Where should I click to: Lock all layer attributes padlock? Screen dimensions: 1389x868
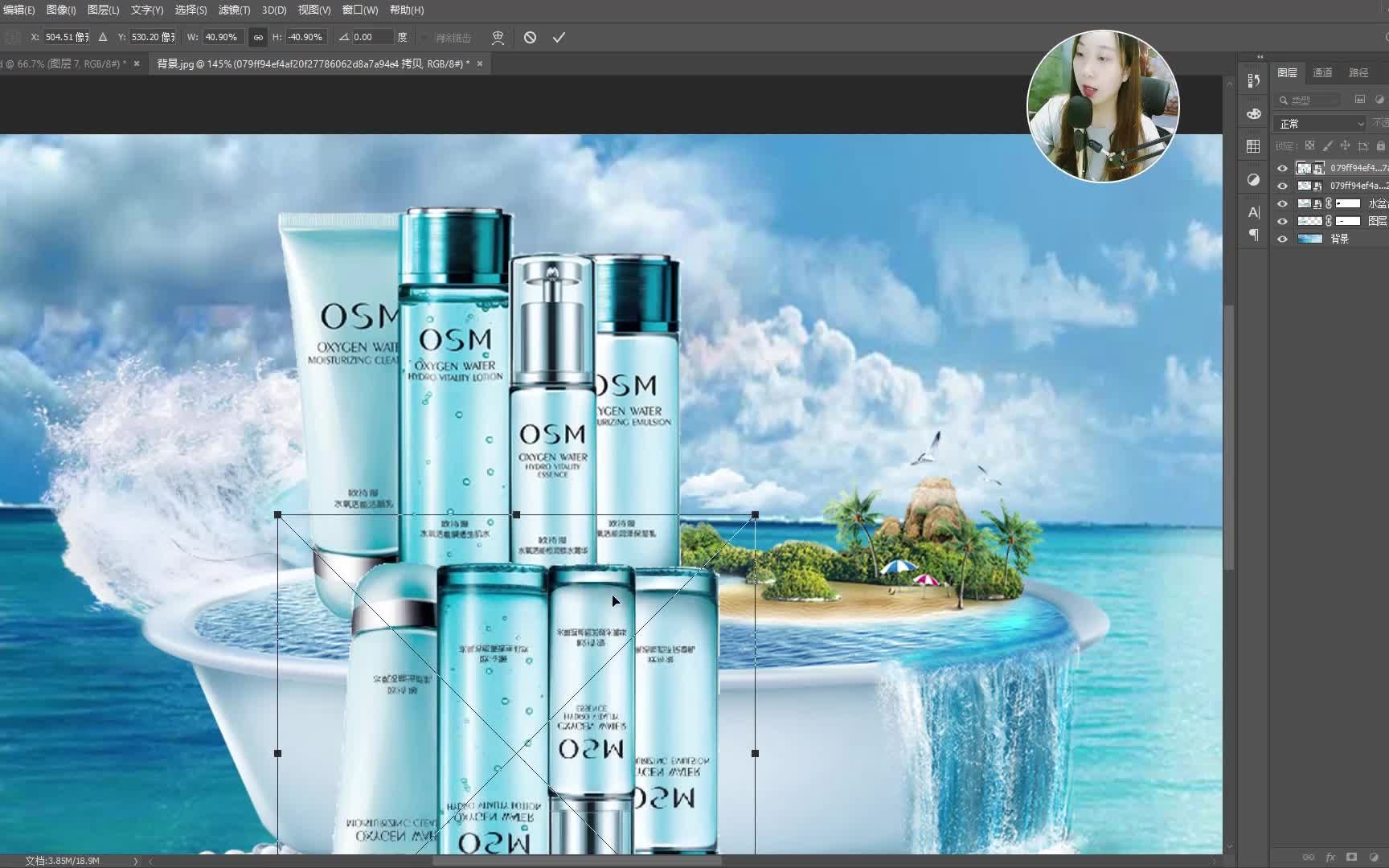point(1380,145)
